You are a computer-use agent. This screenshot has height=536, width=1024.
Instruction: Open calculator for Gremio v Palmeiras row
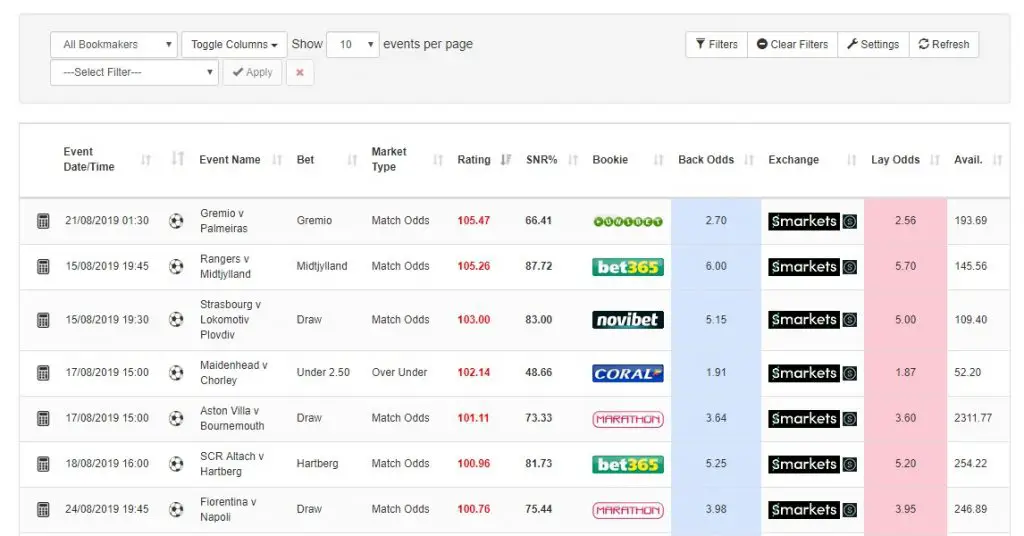click(x=43, y=221)
